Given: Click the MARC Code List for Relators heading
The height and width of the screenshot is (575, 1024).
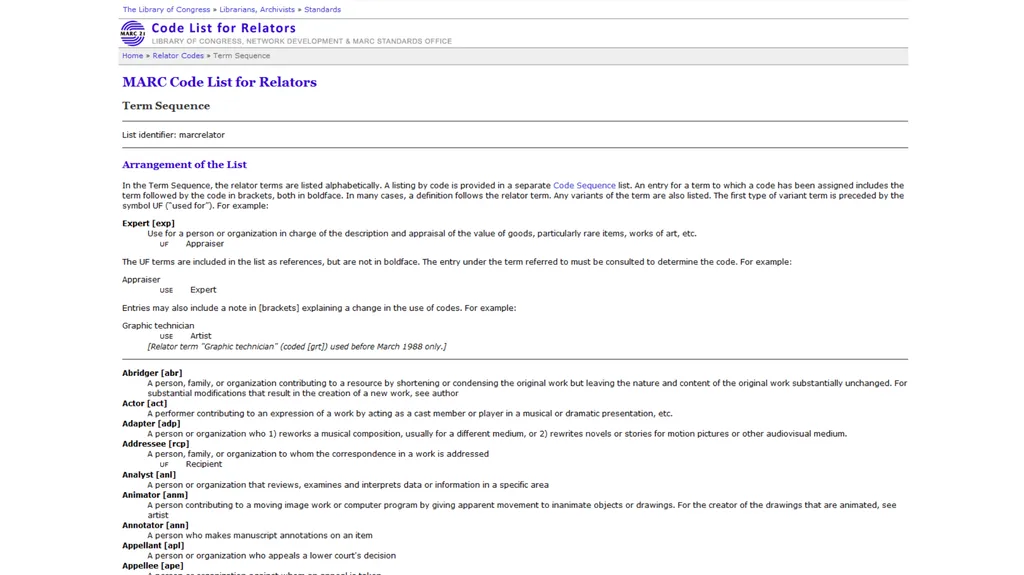Looking at the screenshot, I should 219,82.
